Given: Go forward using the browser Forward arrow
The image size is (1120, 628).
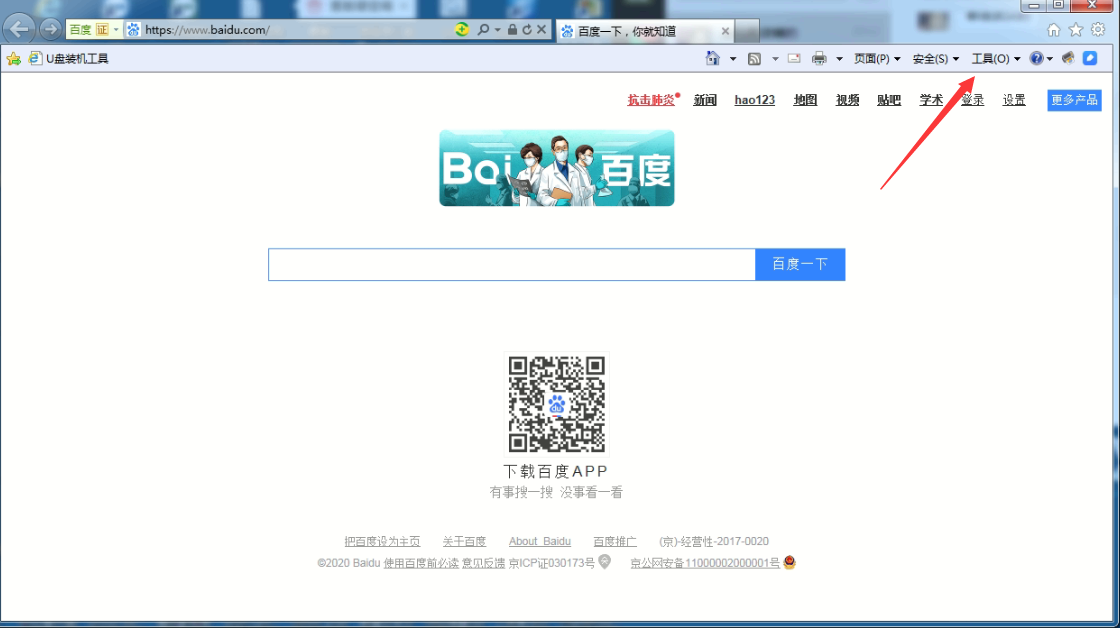Looking at the screenshot, I should (50, 29).
